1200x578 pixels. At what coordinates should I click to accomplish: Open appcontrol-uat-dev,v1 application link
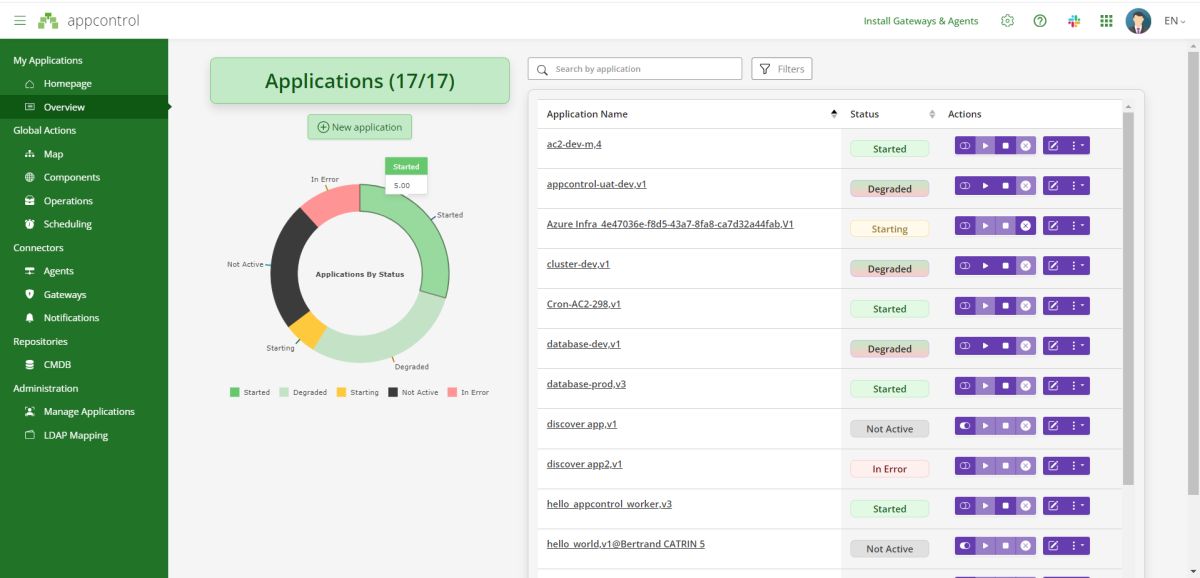597,184
